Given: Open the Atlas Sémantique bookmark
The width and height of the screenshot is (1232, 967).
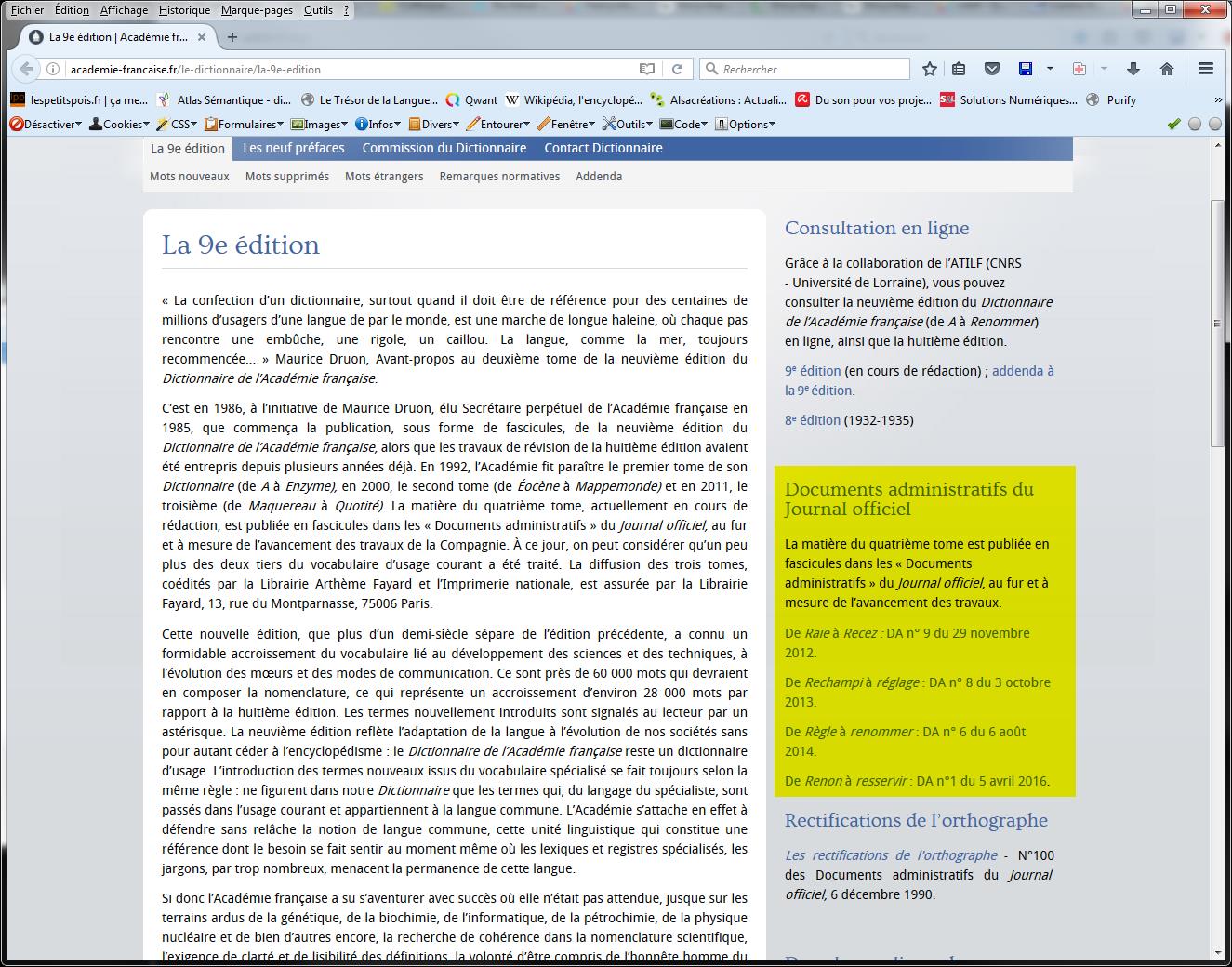Looking at the screenshot, I should (x=224, y=100).
